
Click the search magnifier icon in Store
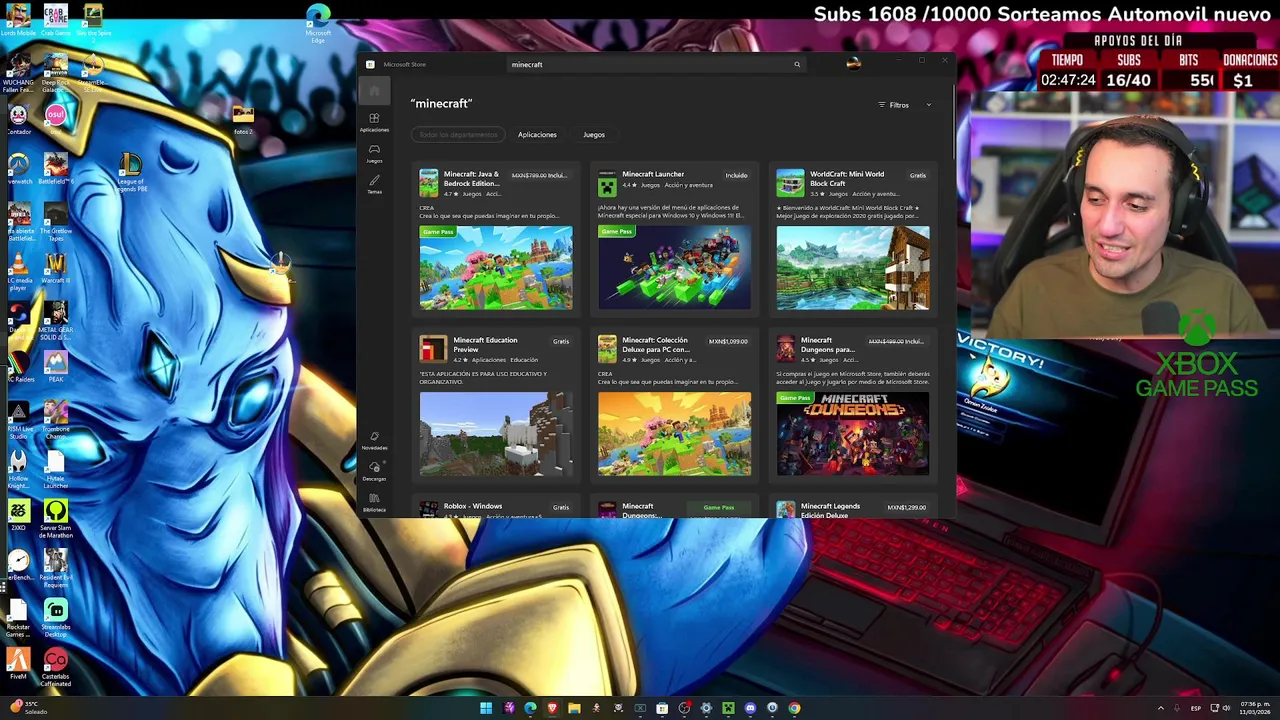point(797,64)
